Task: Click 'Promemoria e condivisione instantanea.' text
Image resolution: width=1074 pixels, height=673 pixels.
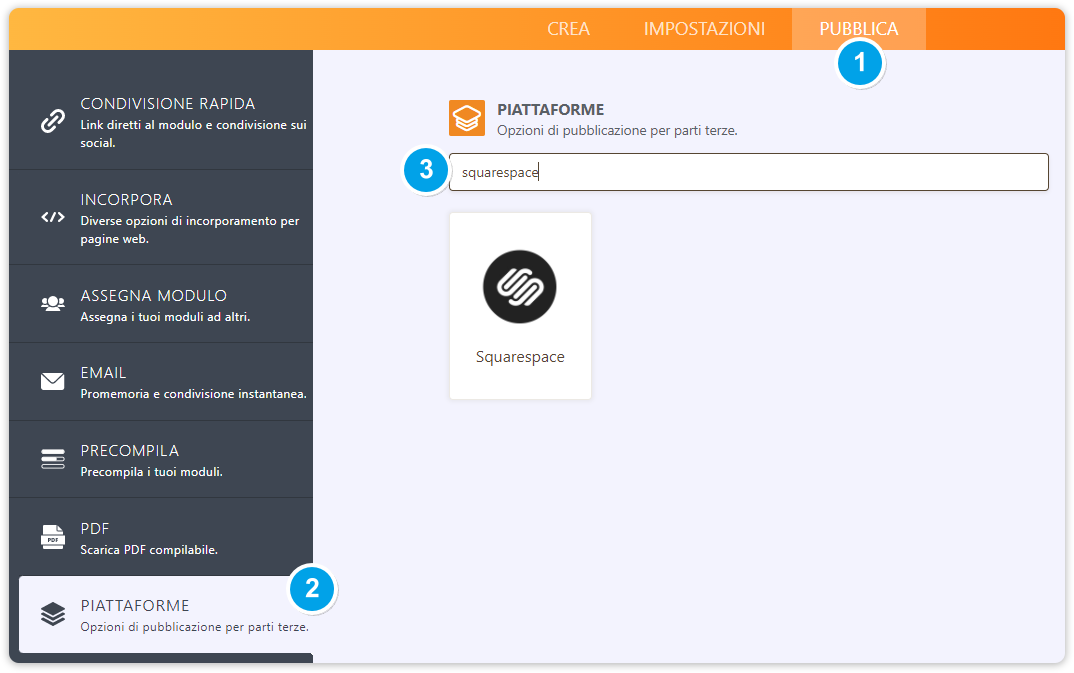Action: click(193, 394)
